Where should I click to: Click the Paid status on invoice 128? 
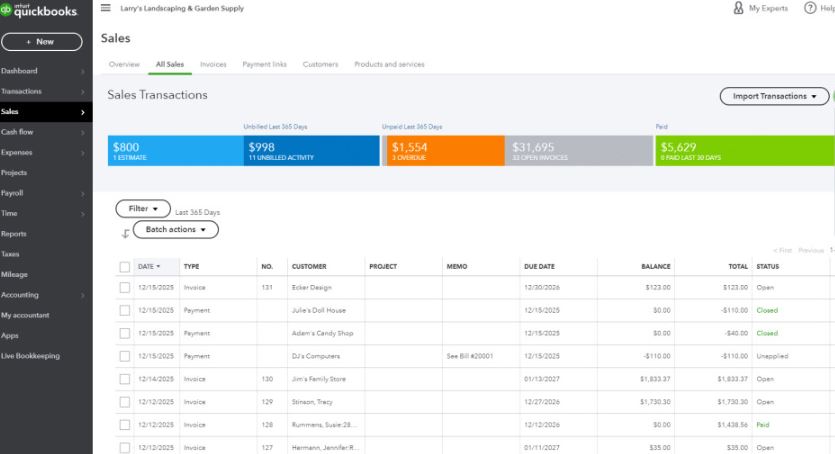point(763,425)
